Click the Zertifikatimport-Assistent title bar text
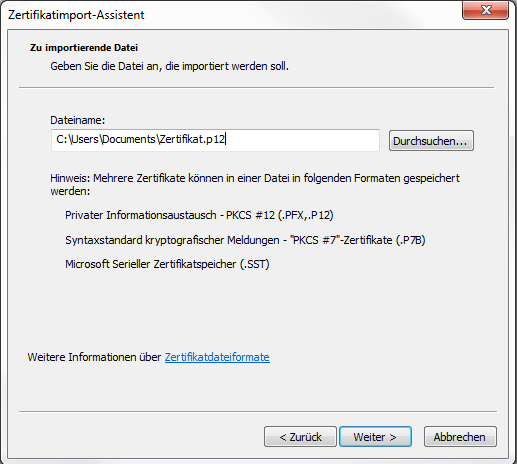 coord(76,15)
